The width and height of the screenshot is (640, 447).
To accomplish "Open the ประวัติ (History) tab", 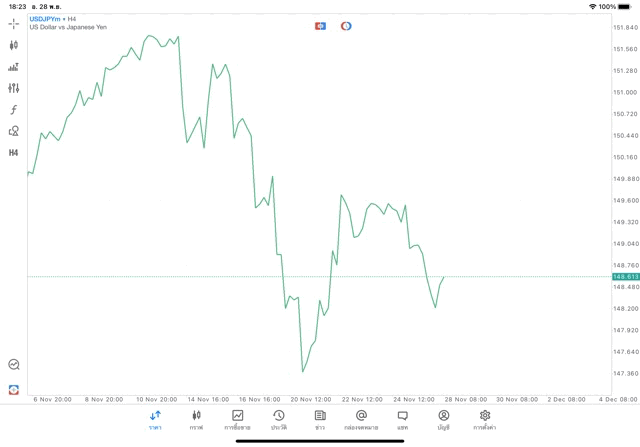I will [278, 420].
